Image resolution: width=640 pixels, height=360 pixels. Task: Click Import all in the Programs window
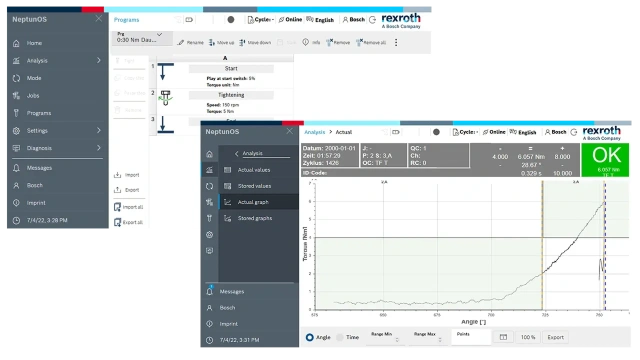(x=129, y=207)
